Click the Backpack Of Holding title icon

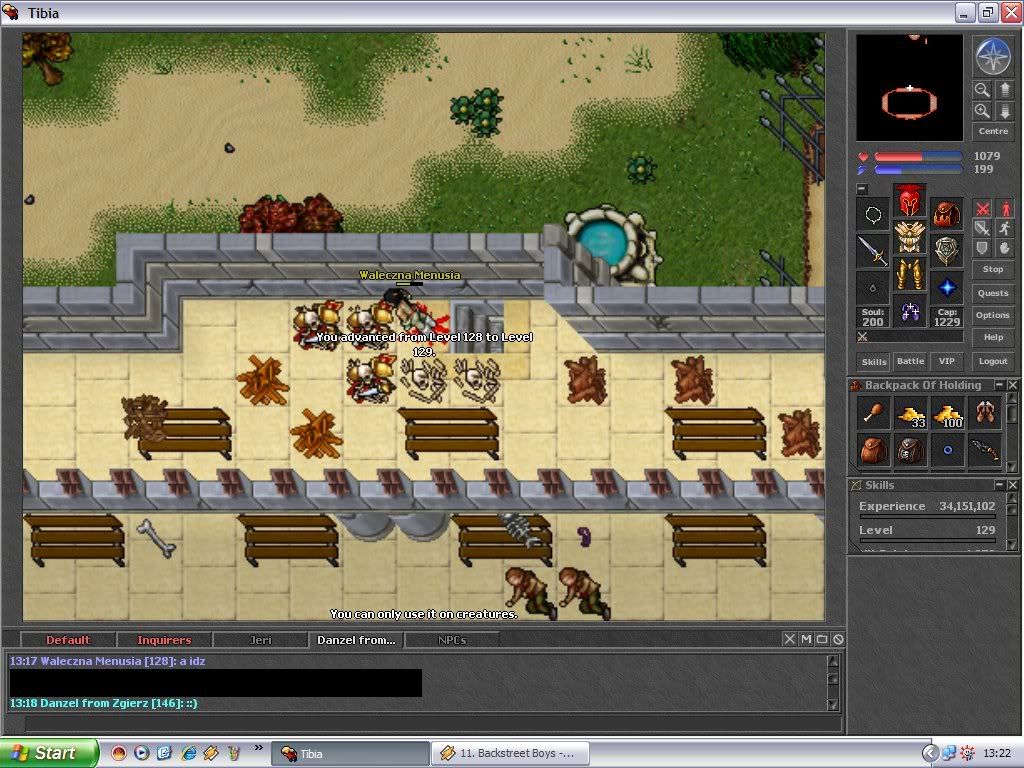856,385
